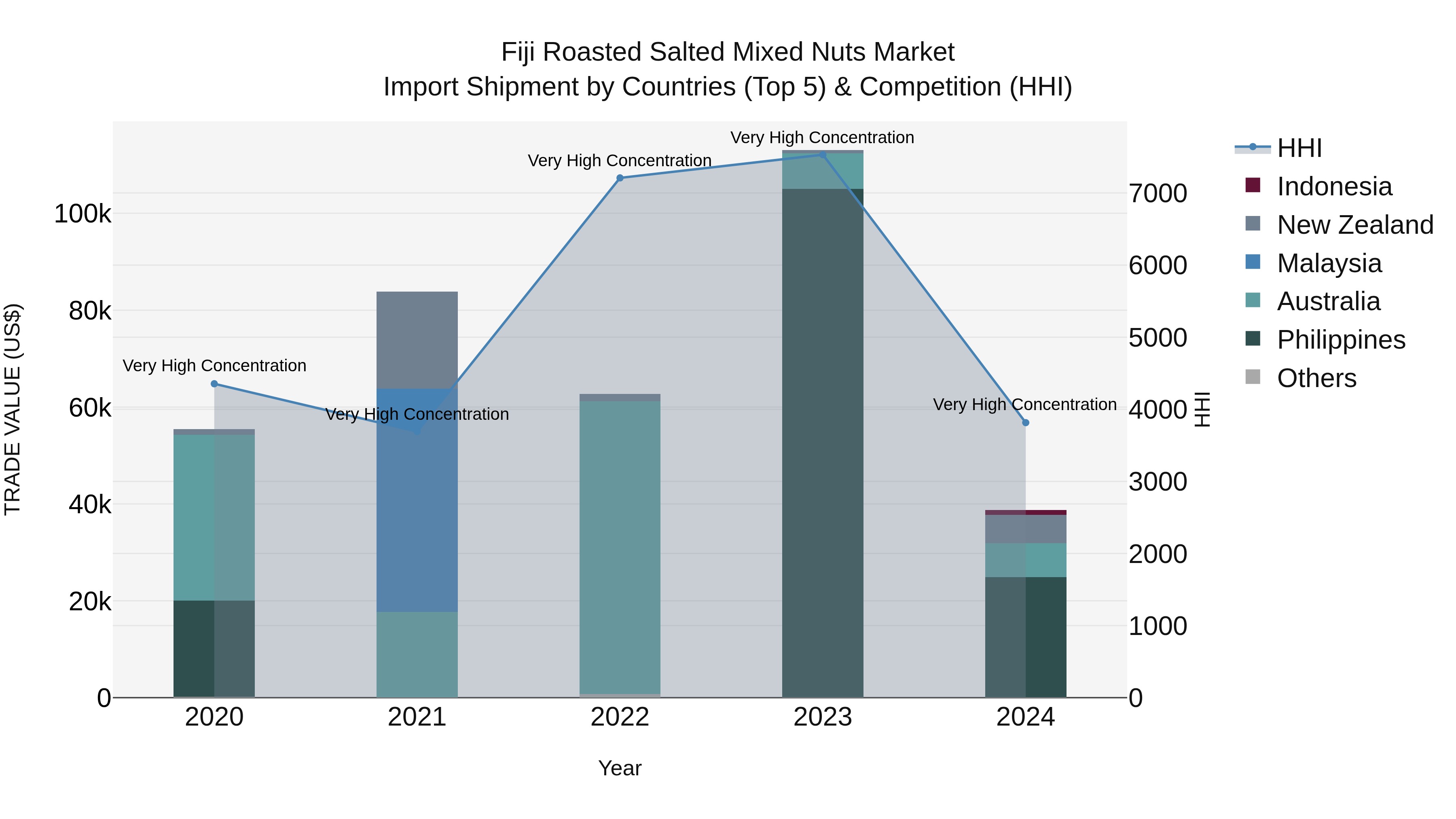Screen dimensions: 1456x819
Task: Click the Indonesia bar segment in 2024
Action: 1026,513
